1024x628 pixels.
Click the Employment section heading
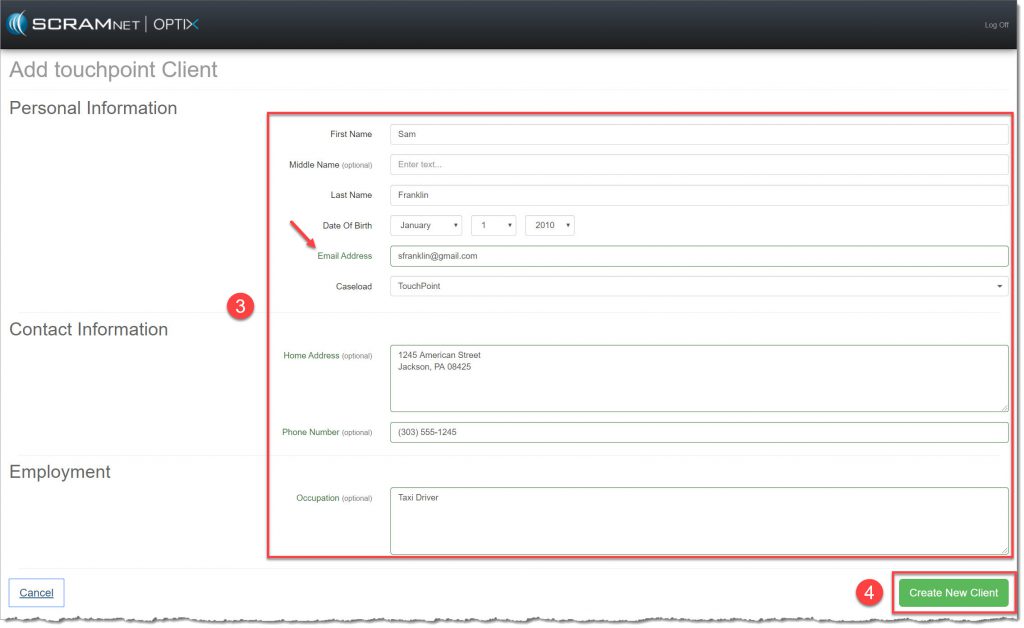(x=60, y=472)
